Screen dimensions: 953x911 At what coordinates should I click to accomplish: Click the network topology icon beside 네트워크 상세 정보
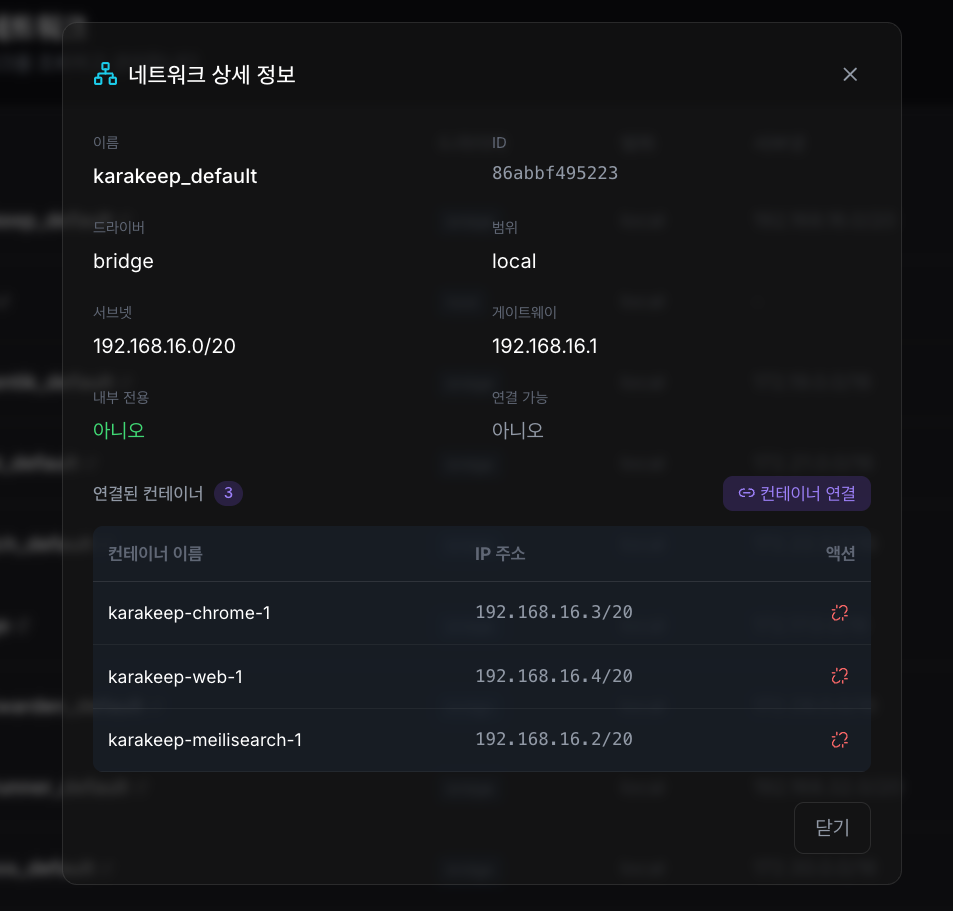click(x=105, y=74)
